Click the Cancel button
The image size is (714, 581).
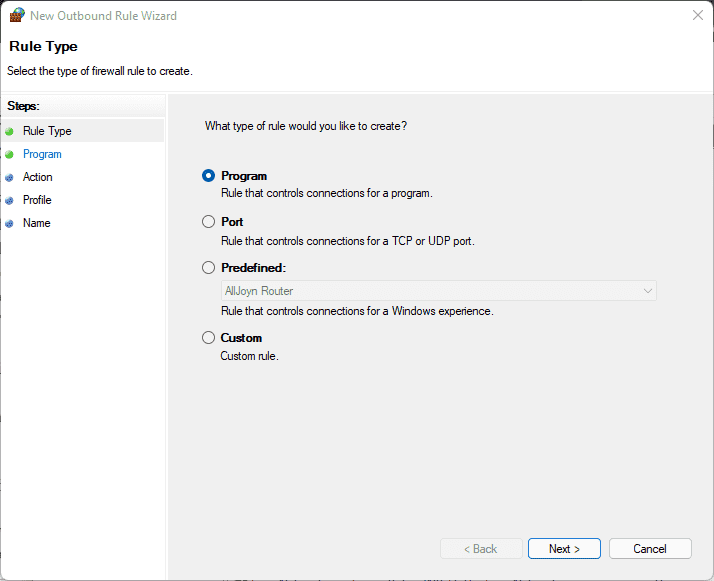coord(650,549)
